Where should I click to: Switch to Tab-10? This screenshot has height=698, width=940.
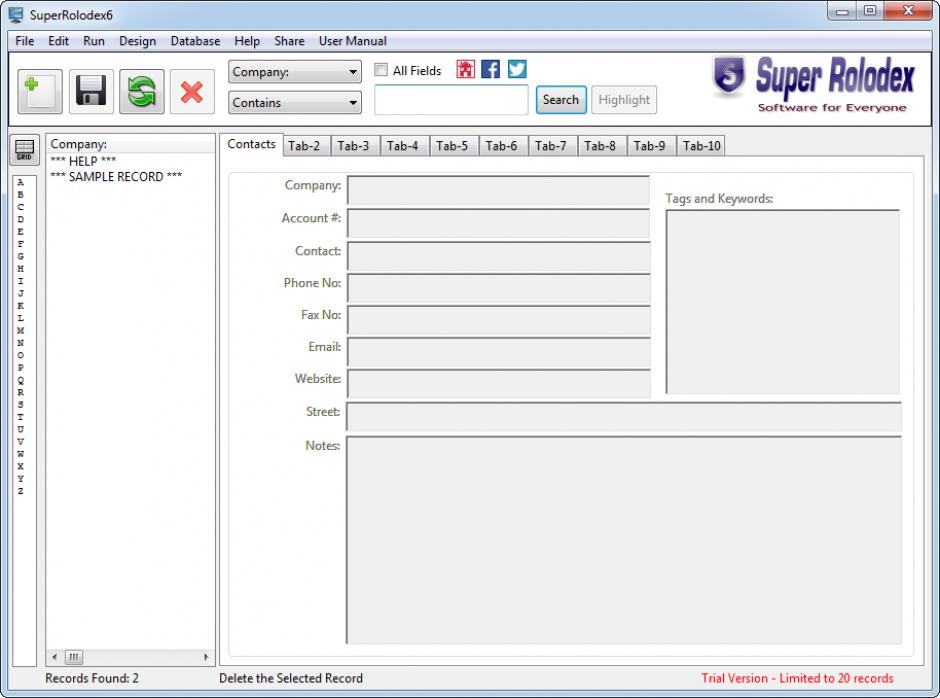(x=701, y=146)
